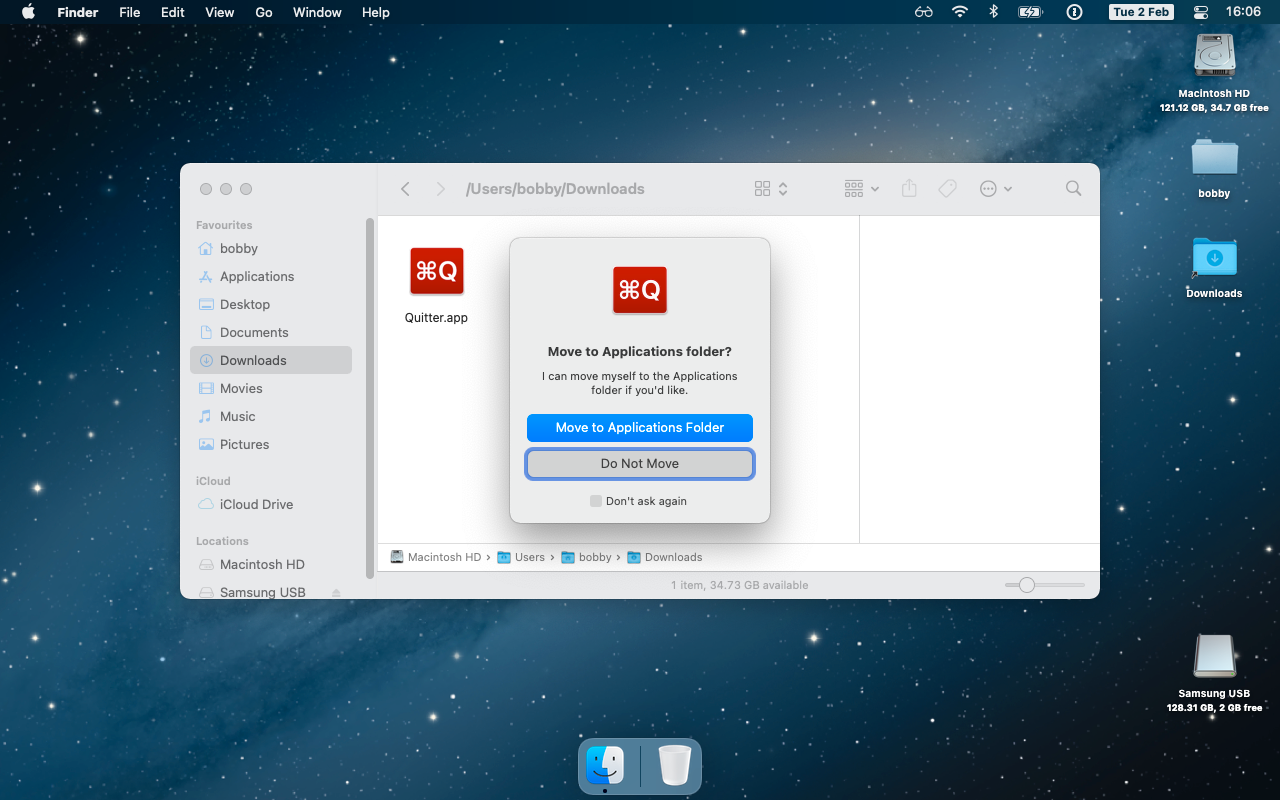This screenshot has width=1280, height=800.
Task: Click Finder icon in the Dock
Action: coord(605,766)
